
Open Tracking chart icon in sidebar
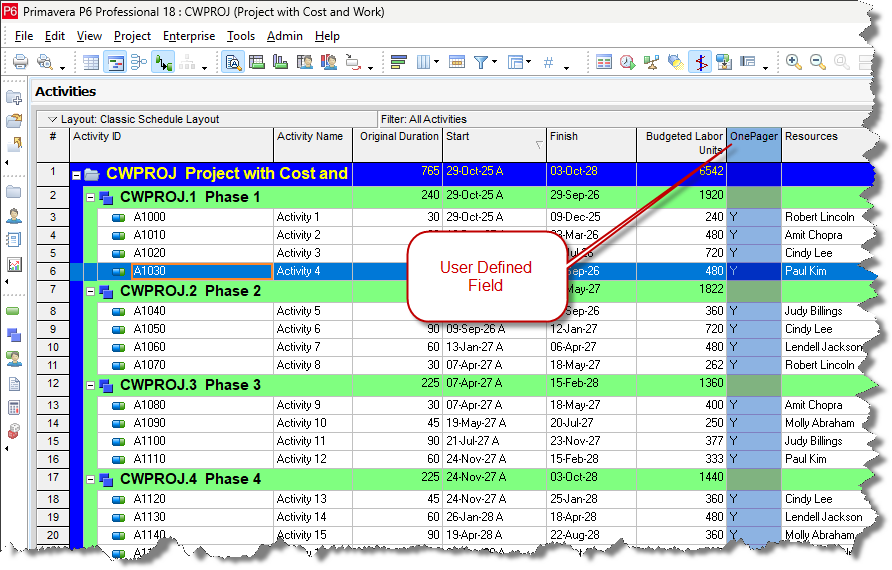coord(14,264)
